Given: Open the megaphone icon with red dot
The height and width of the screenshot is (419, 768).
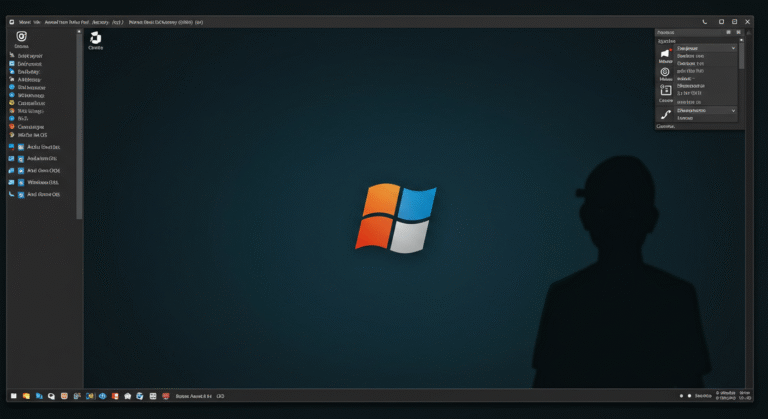Looking at the screenshot, I should (x=665, y=53).
